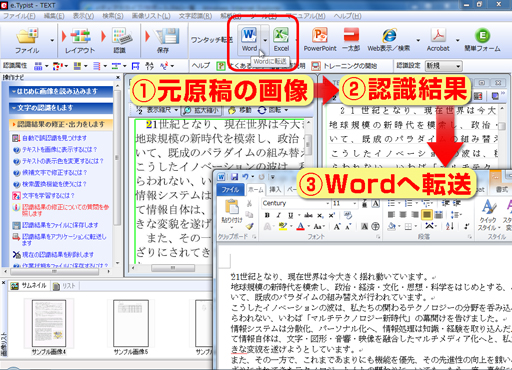
Task: Click the 自動で誤認識を見つけます link
Action: pos(54,138)
